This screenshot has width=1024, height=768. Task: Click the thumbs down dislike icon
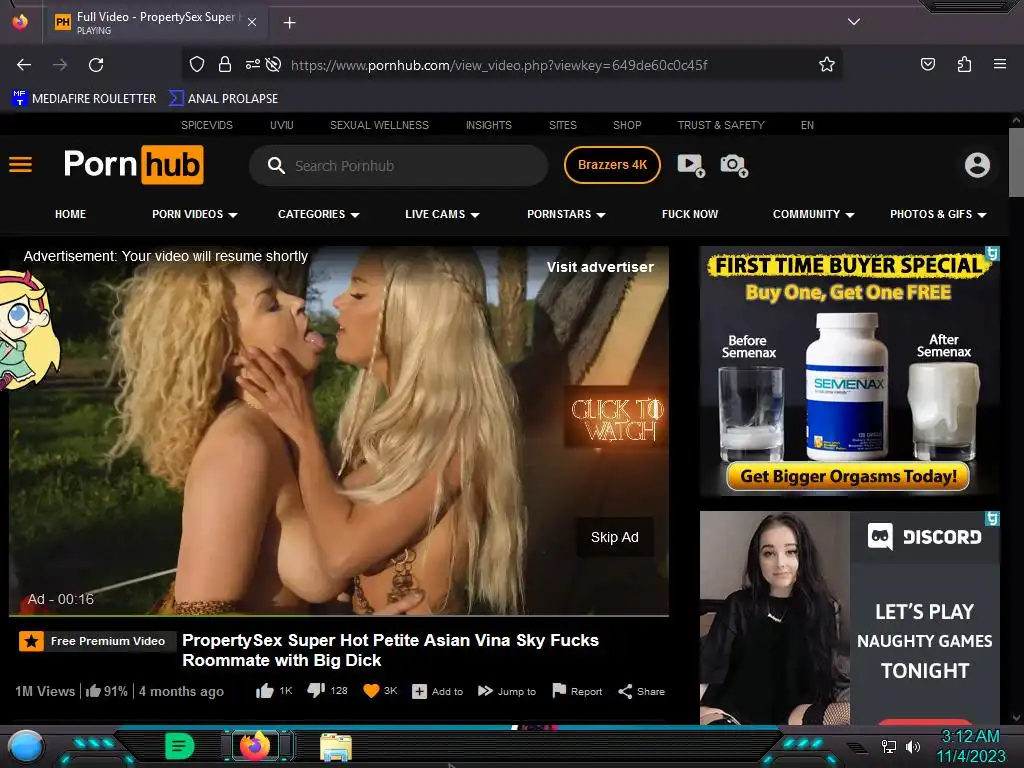(x=316, y=690)
